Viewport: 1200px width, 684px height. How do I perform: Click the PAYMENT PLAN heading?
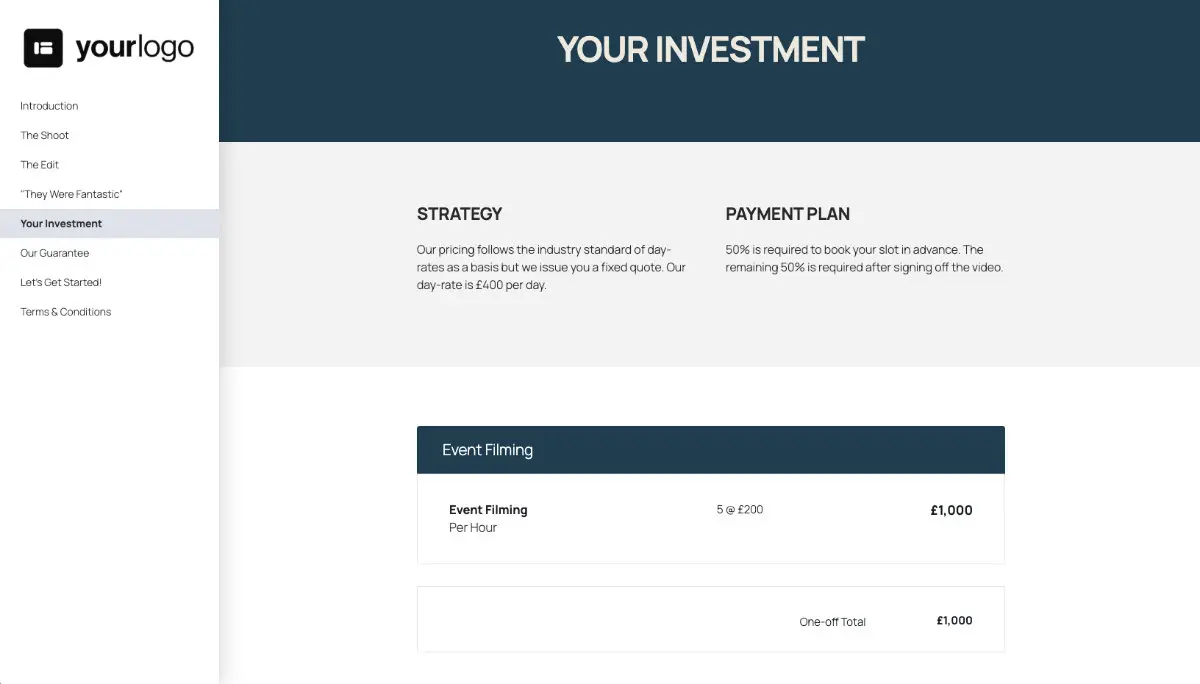(x=788, y=214)
